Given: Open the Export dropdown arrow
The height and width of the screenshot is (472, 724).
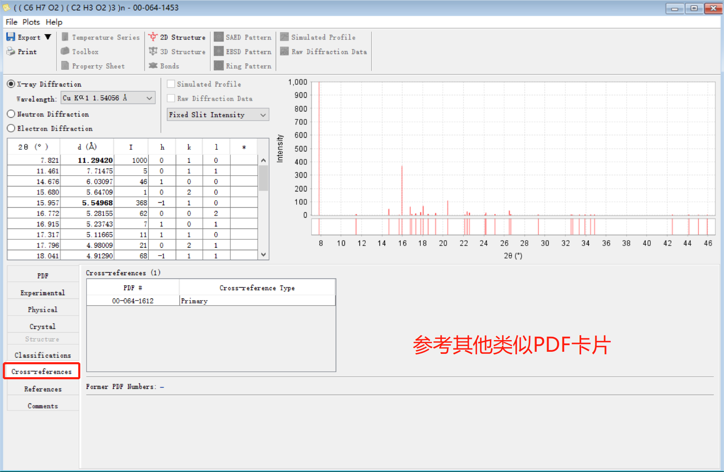Looking at the screenshot, I should click(x=48, y=37).
